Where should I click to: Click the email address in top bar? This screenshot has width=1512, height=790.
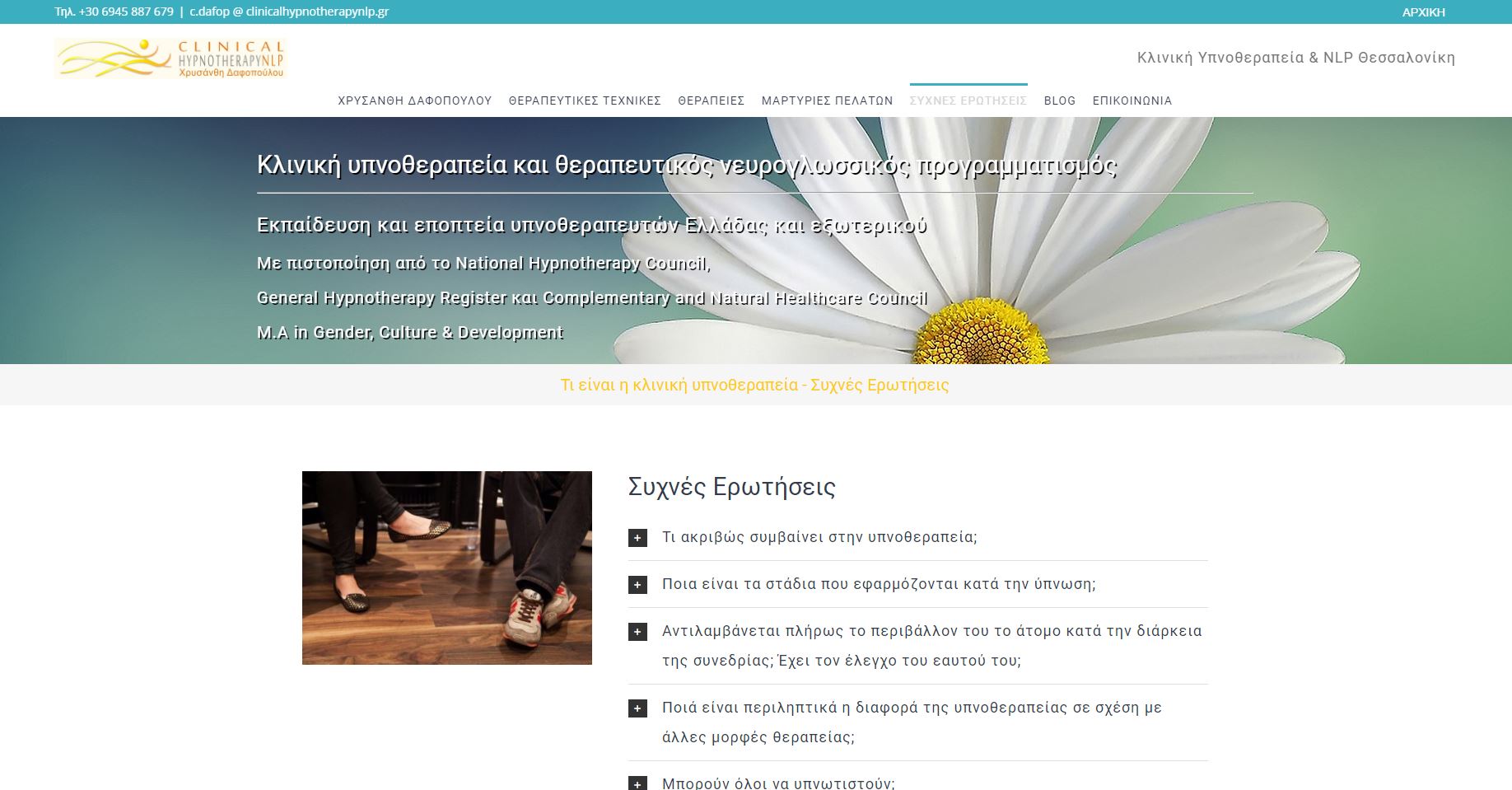click(289, 12)
